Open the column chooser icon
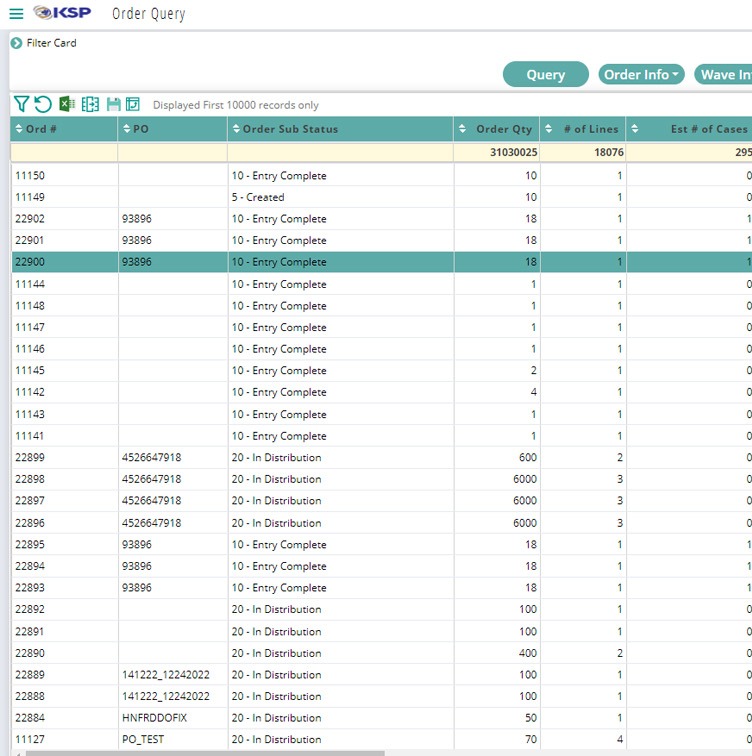Viewport: 752px width, 756px height. (x=90, y=104)
